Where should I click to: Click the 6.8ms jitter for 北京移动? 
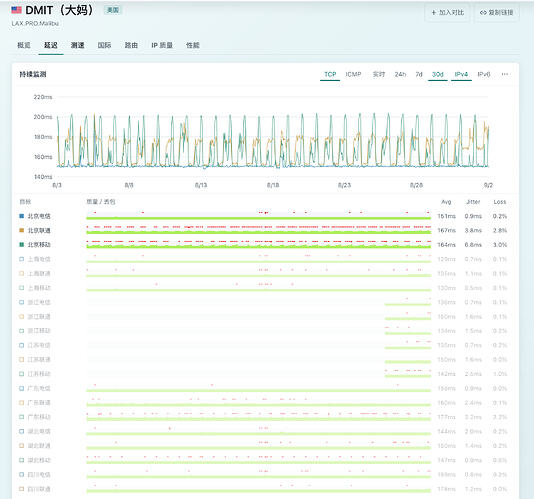pos(473,245)
